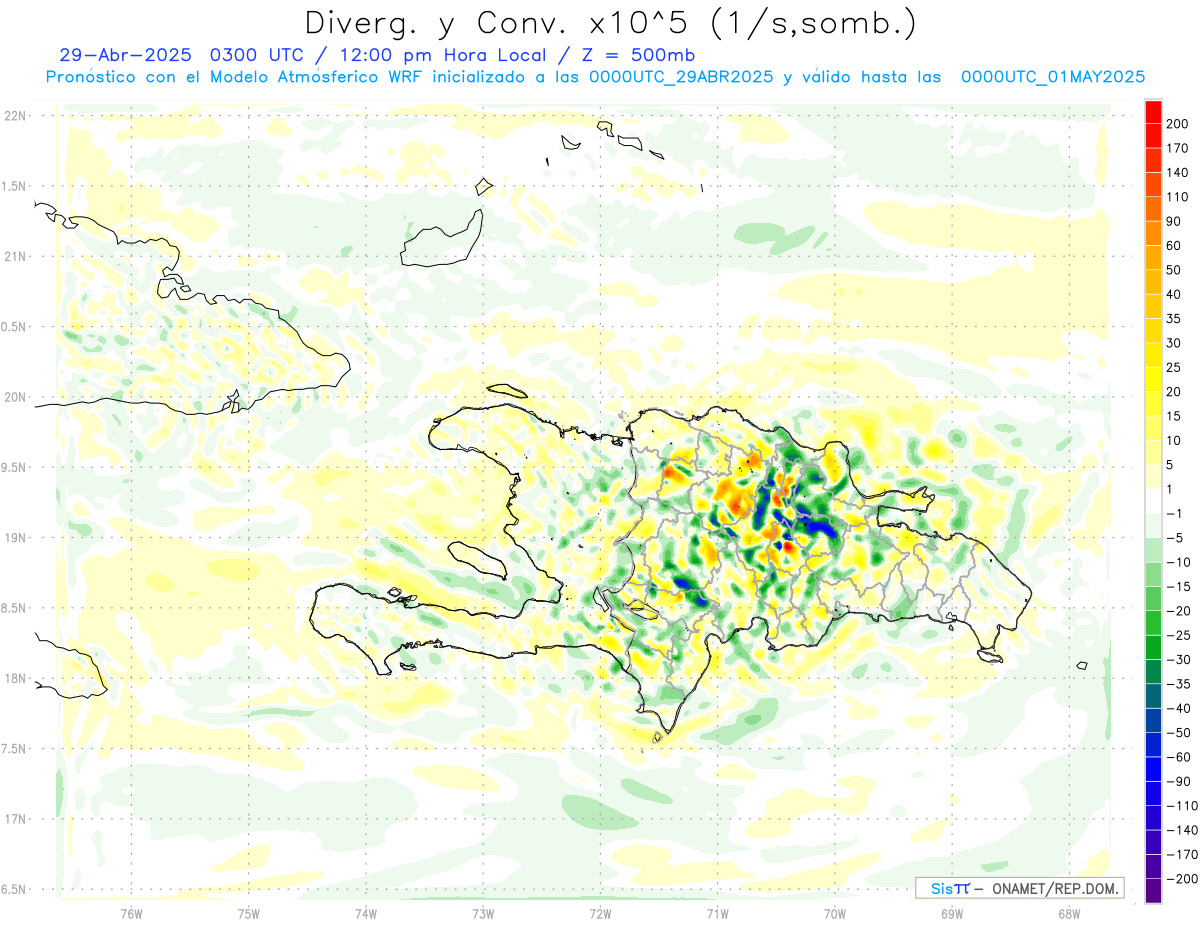The width and height of the screenshot is (1200, 927).
Task: Click the top red swatch of the colorbar
Action: 1154,111
